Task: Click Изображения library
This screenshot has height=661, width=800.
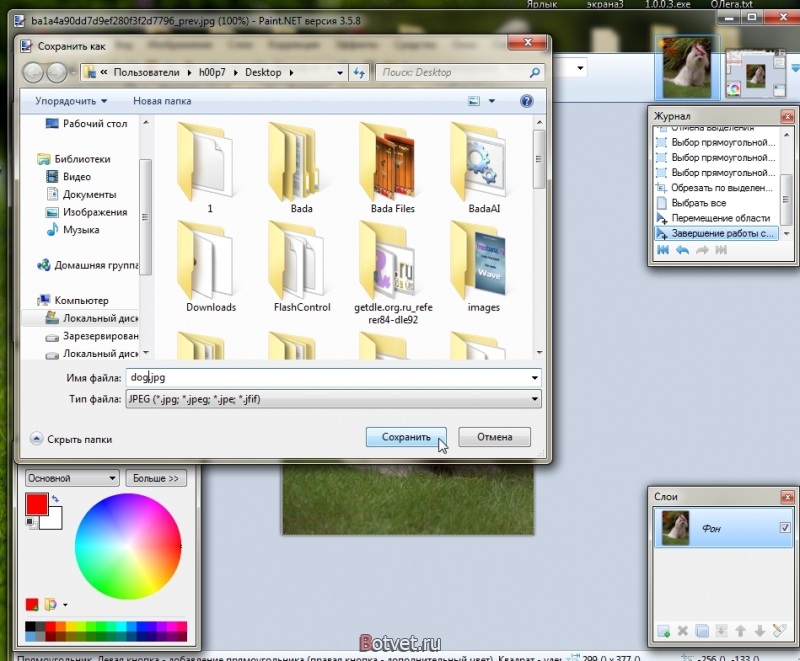Action: tap(86, 212)
